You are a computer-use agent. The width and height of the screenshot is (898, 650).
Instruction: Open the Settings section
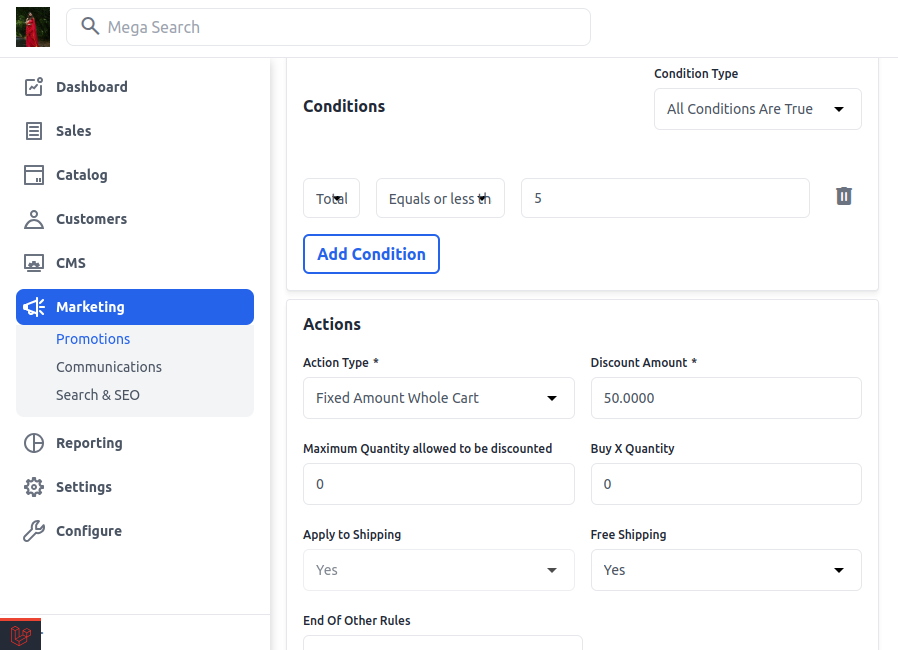click(135, 487)
